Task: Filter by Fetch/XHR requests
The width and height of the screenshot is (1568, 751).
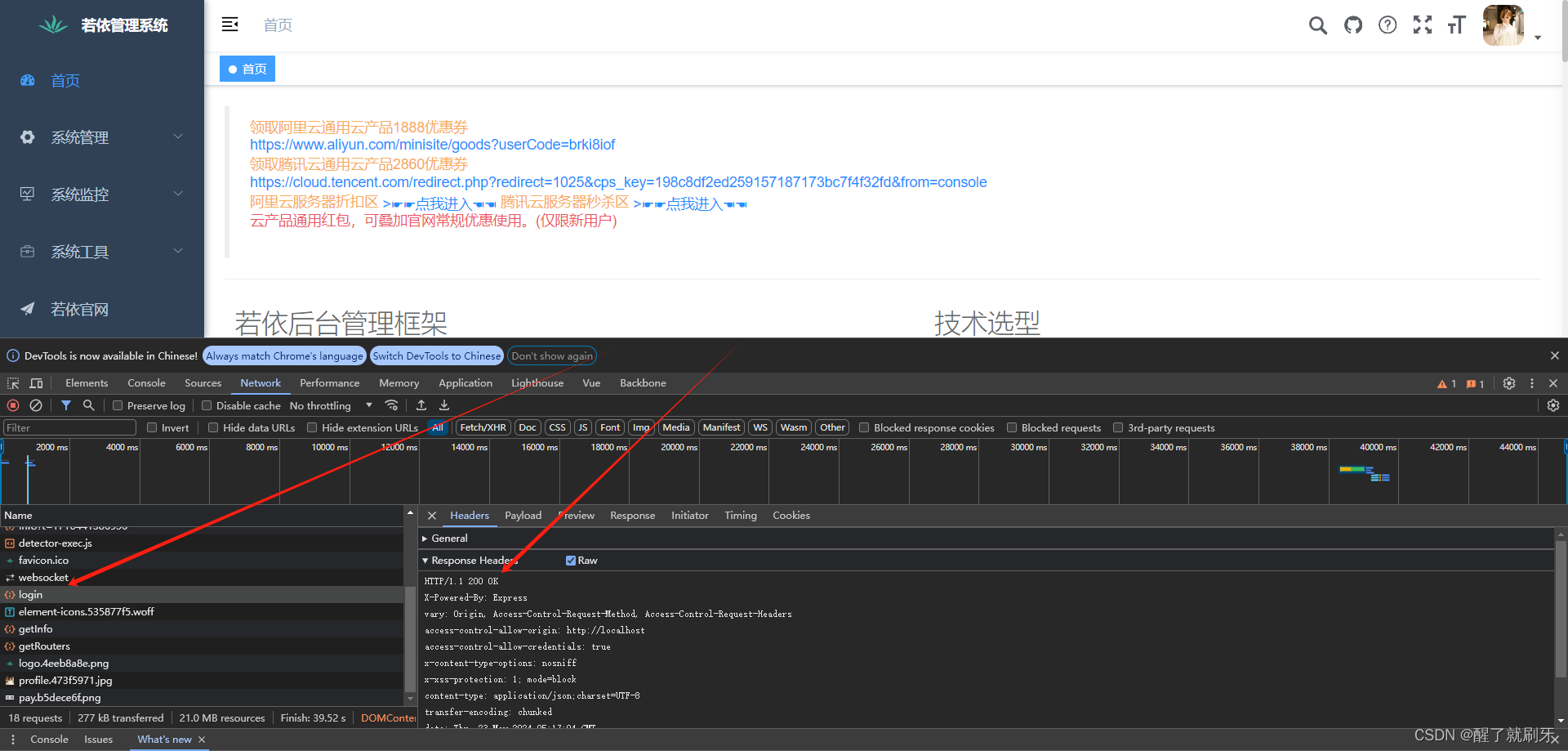Action: pyautogui.click(x=483, y=427)
